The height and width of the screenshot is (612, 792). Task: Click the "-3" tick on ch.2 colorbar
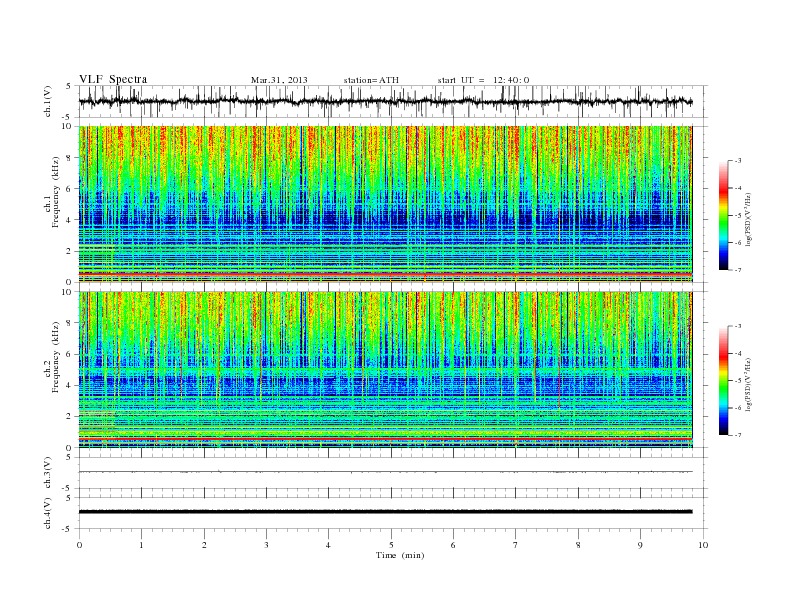[738, 326]
